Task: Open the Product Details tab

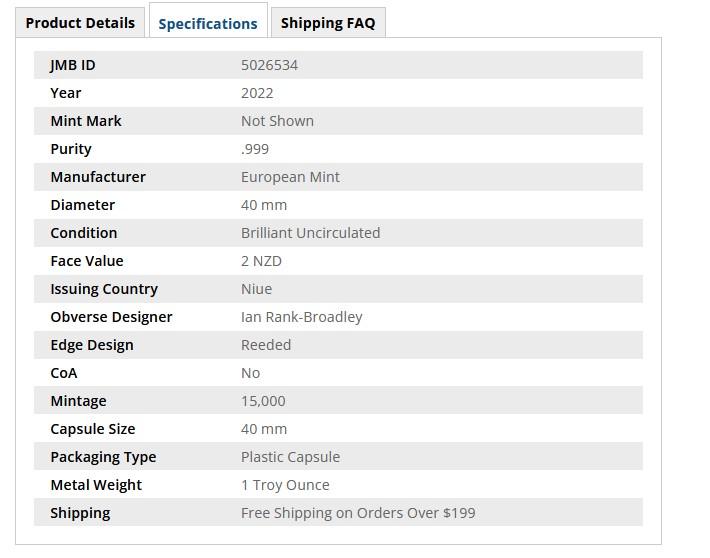Action: (x=80, y=23)
